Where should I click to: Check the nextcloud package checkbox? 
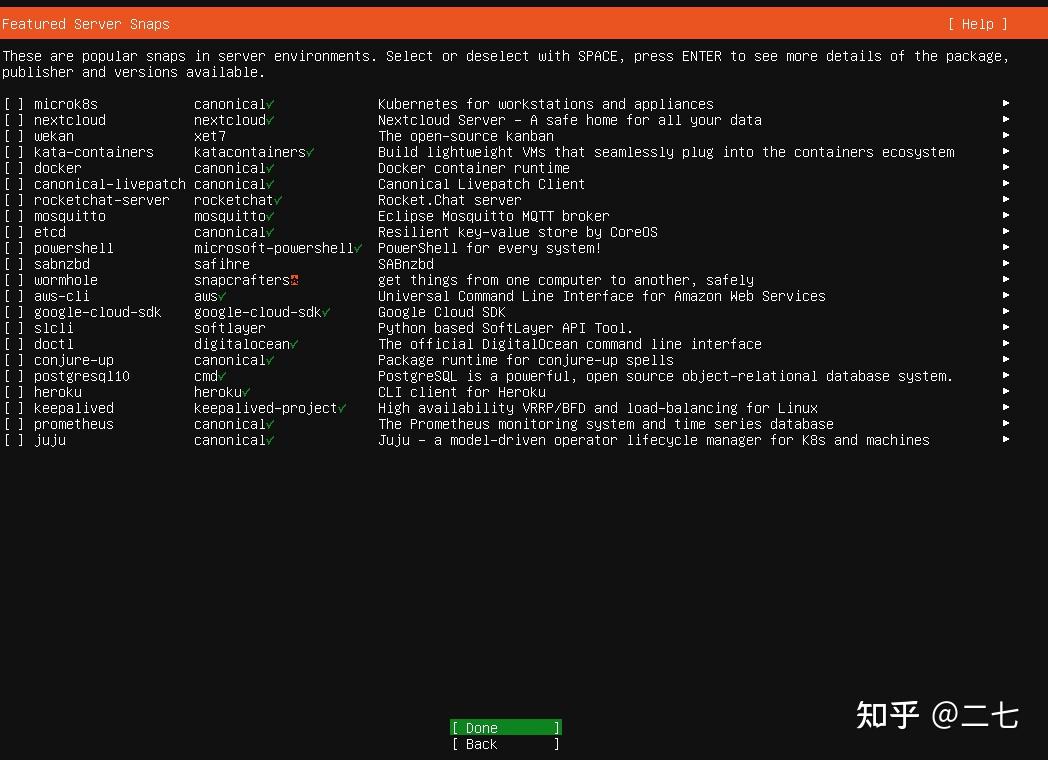(x=14, y=120)
